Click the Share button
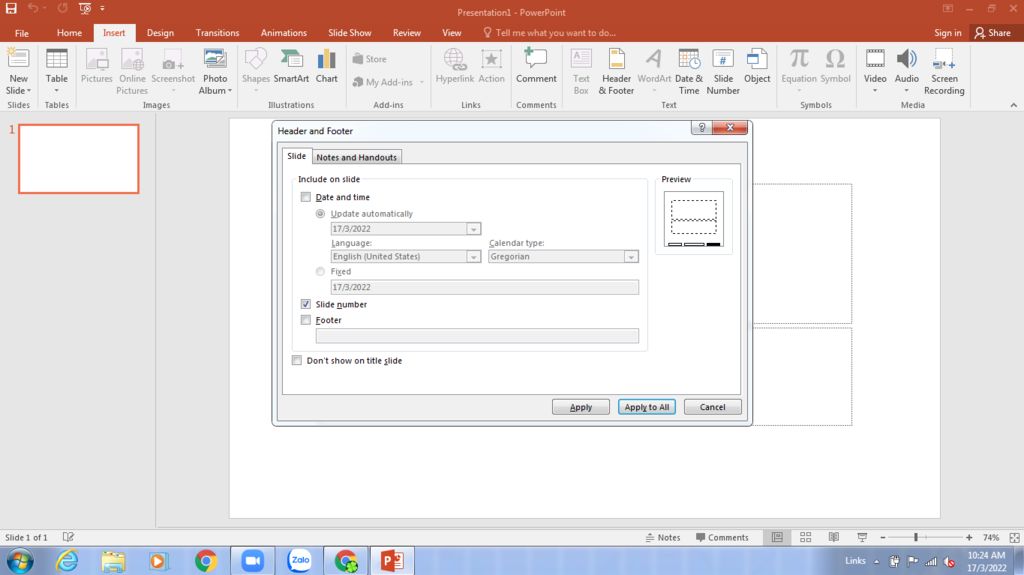The image size is (1024, 575). pos(993,33)
